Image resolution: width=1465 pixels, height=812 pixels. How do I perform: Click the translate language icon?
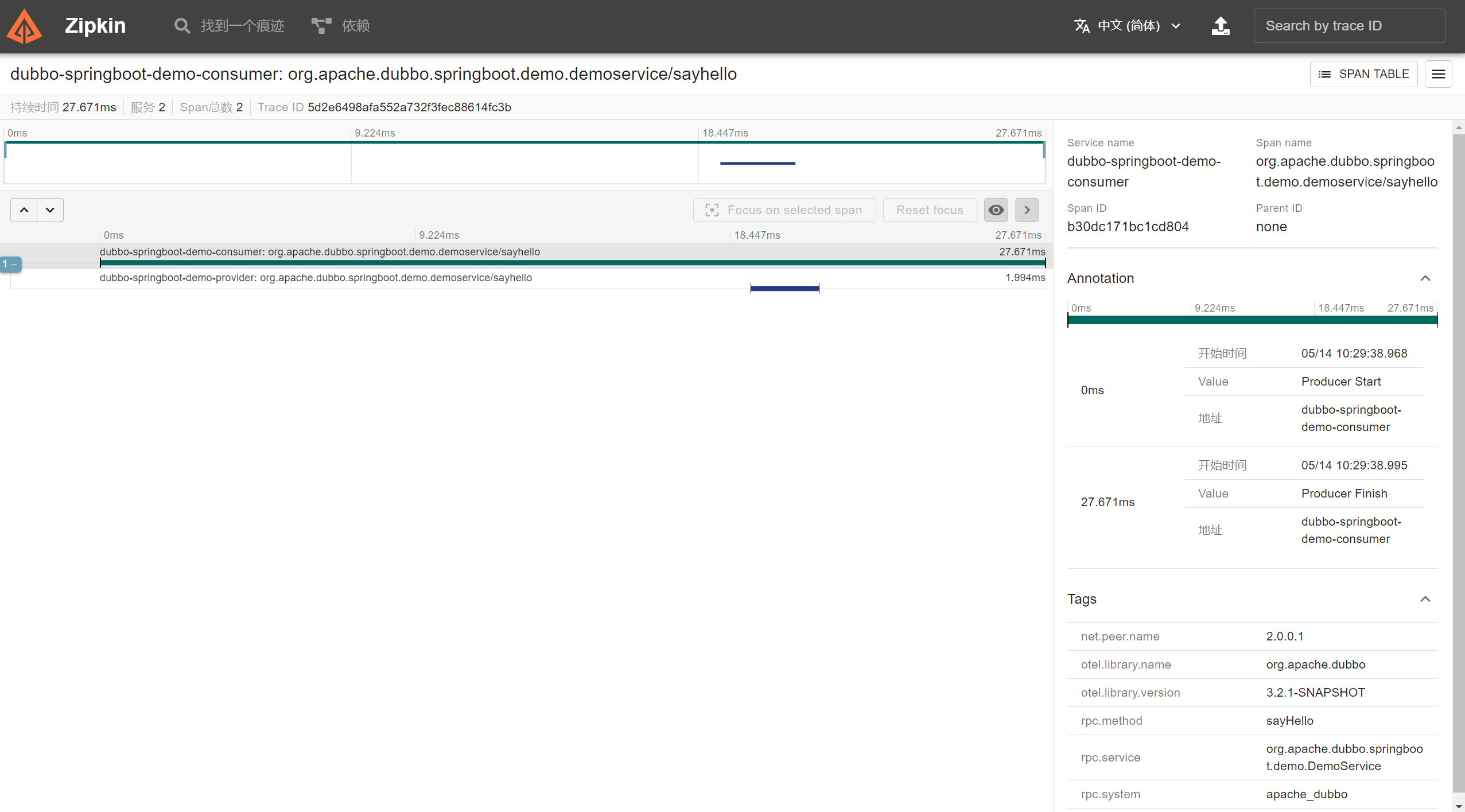(x=1082, y=26)
